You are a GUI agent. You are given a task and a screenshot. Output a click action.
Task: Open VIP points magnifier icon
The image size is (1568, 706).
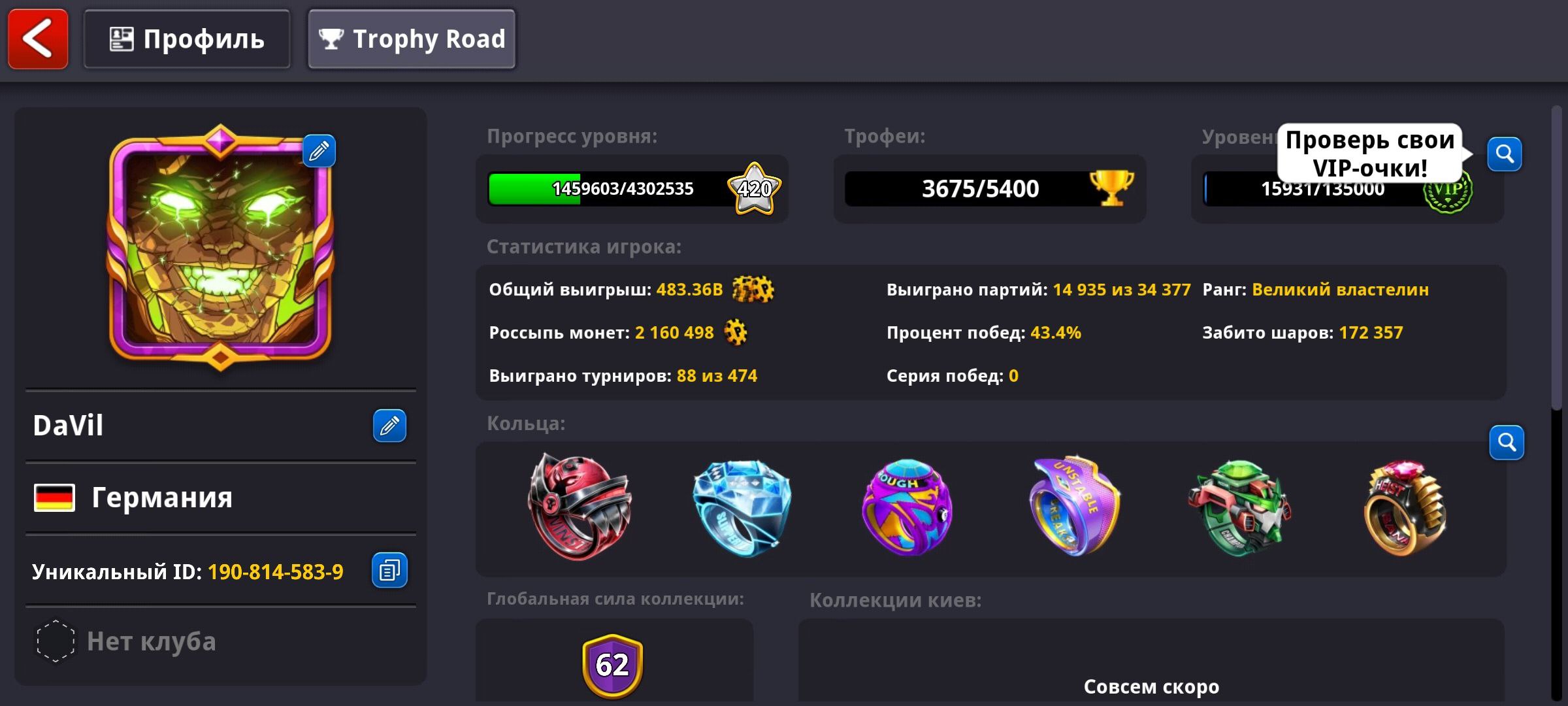1505,154
